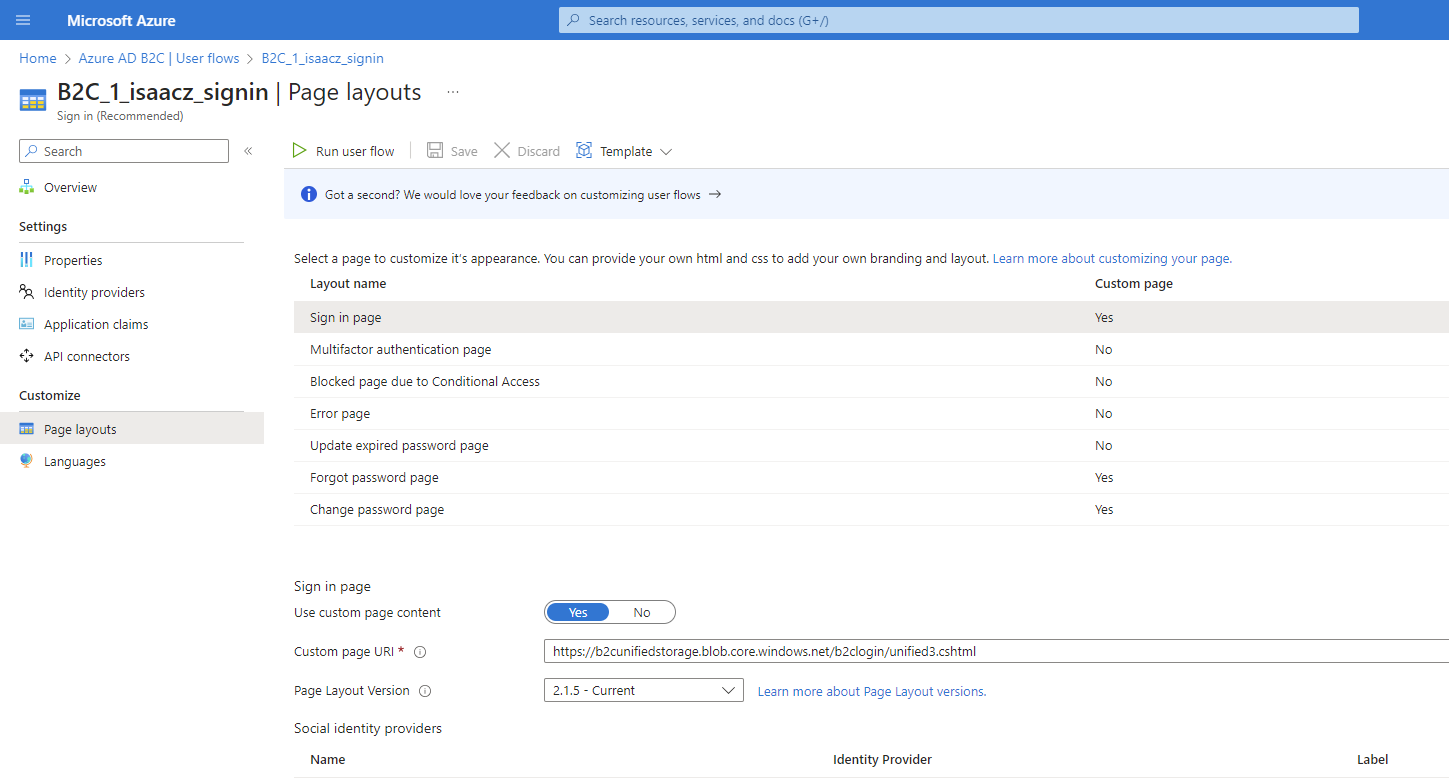Click the feedback banner info icon
This screenshot has height=781, width=1449.
[x=309, y=194]
